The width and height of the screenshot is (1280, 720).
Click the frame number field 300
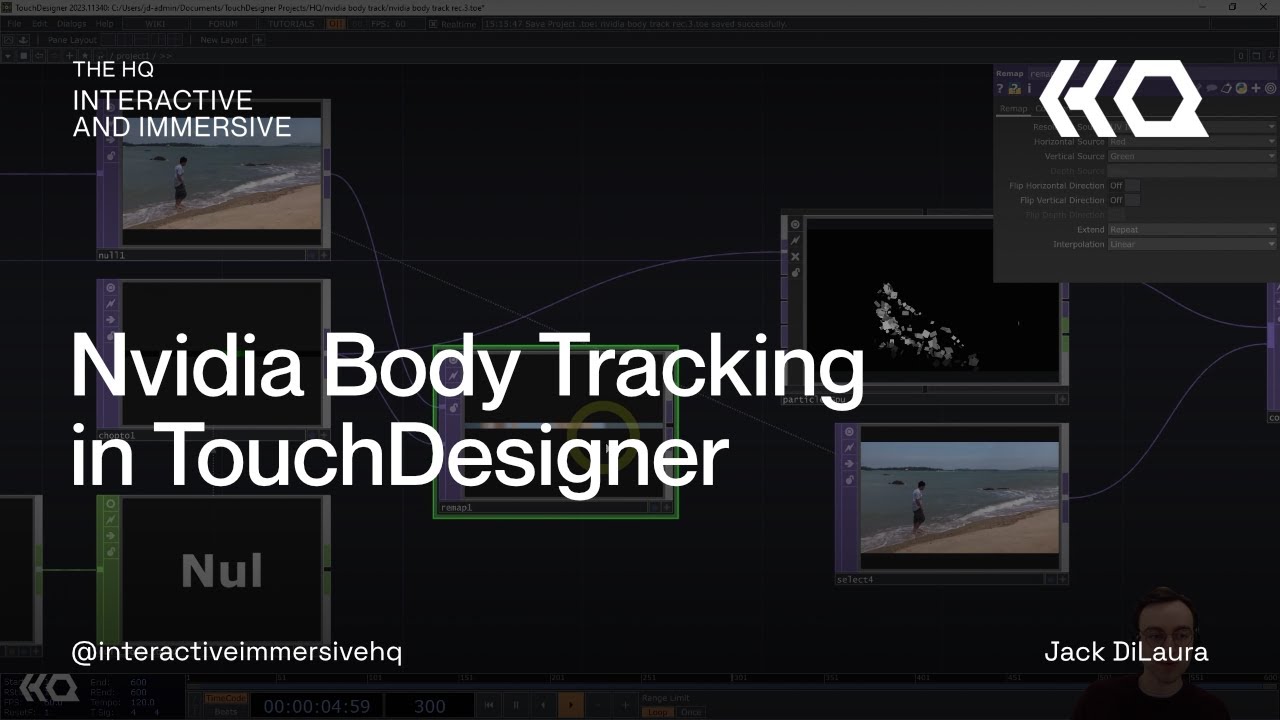click(429, 706)
